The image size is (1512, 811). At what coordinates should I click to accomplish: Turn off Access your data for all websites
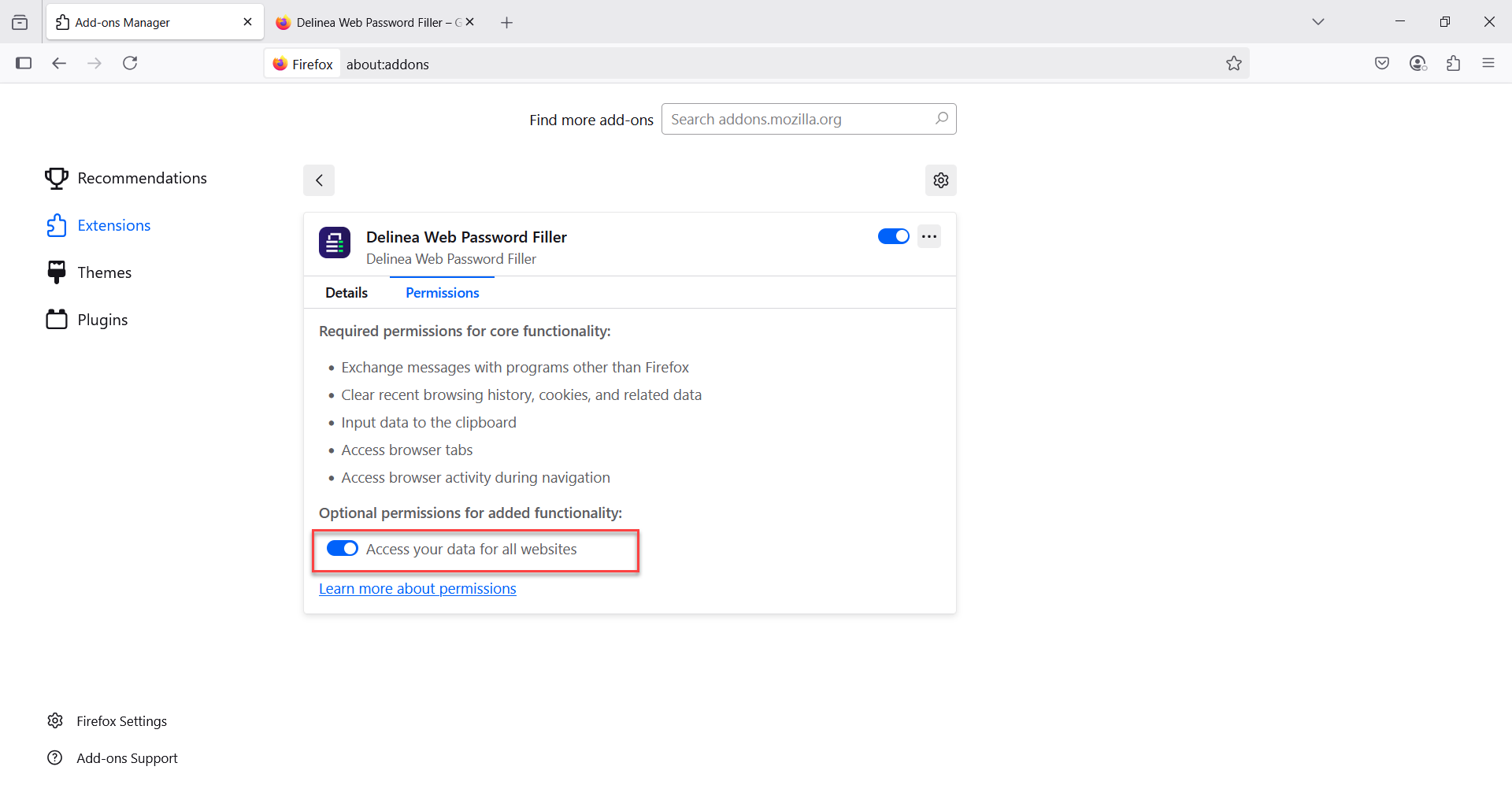click(x=343, y=549)
